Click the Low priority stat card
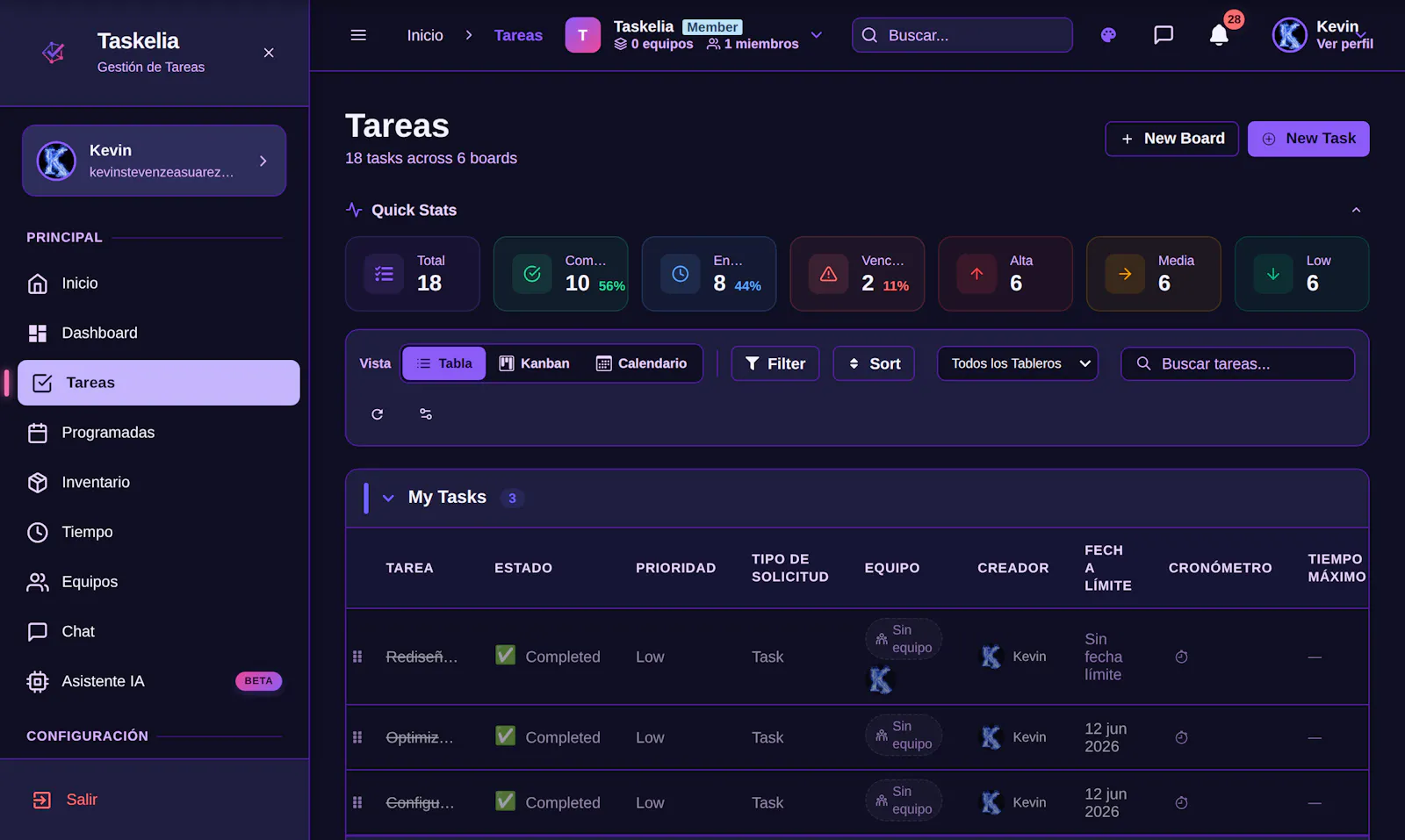Screen dimensions: 1405x840 click(1302, 274)
